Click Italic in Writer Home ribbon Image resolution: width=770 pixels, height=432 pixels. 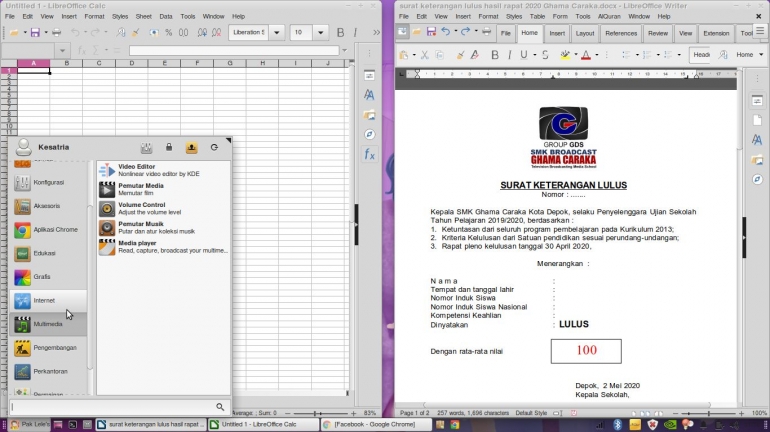point(509,54)
